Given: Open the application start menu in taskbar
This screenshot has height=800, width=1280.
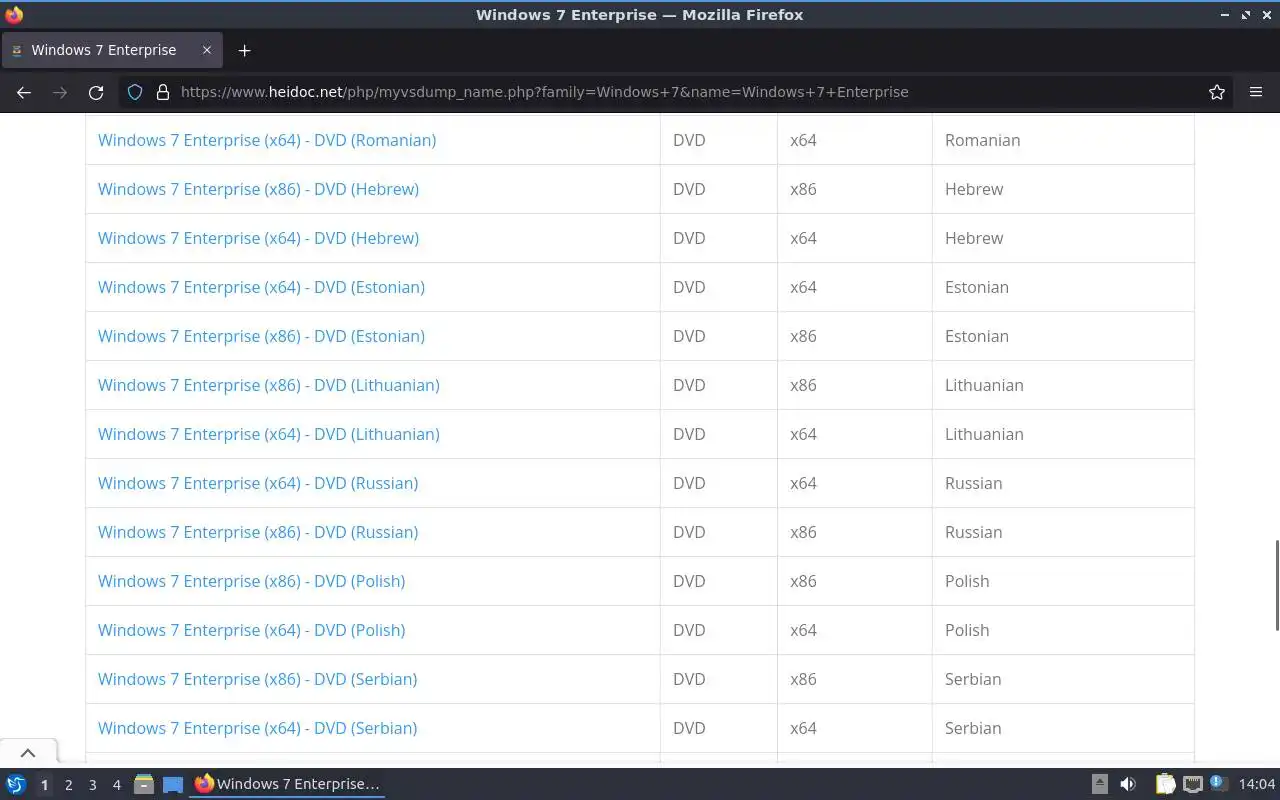Looking at the screenshot, I should pyautogui.click(x=16, y=784).
